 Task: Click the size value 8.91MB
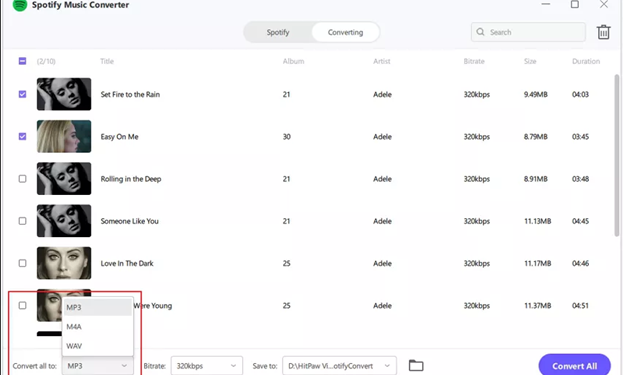coord(535,179)
